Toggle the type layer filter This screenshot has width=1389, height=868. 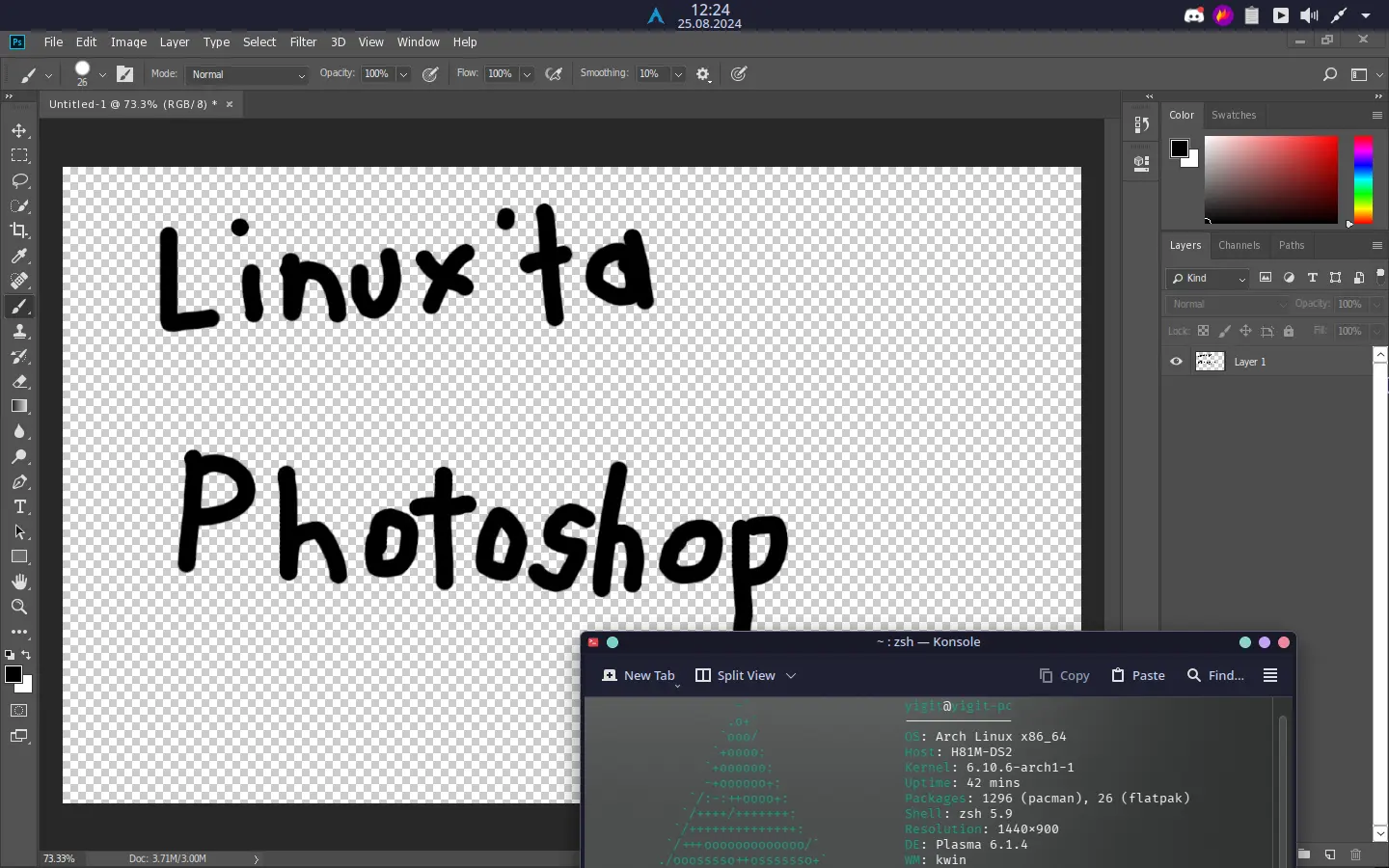pyautogui.click(x=1313, y=278)
